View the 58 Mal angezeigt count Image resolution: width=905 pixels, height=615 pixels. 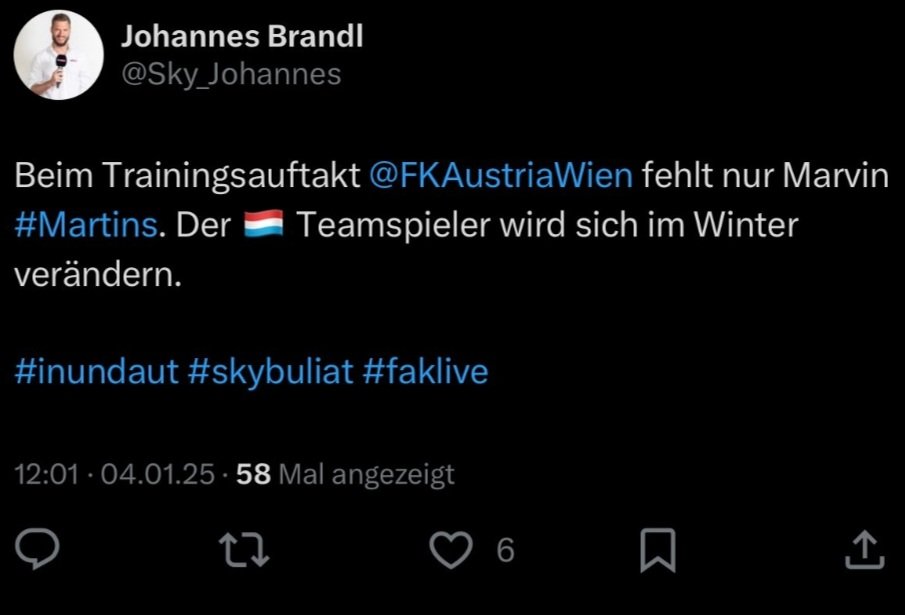click(x=344, y=474)
